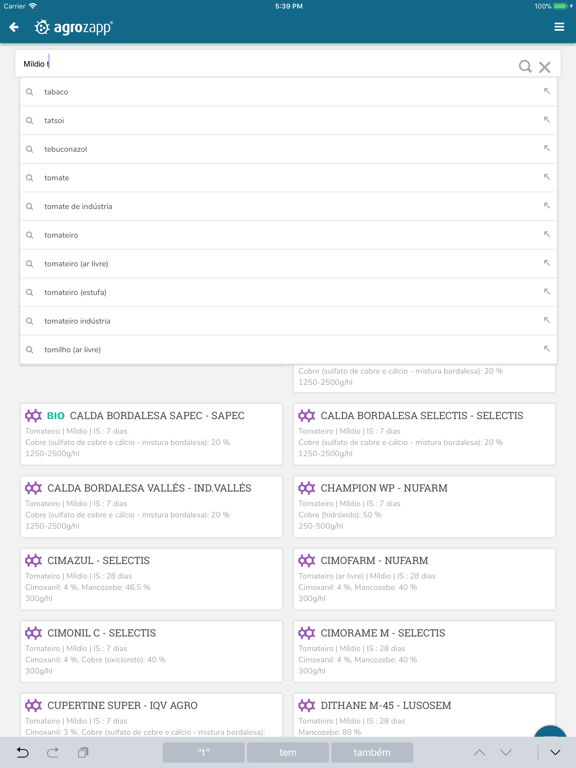Image resolution: width=576 pixels, height=768 pixels.
Task: Choose the 'tem' keyboard suggestion
Action: (x=288, y=752)
